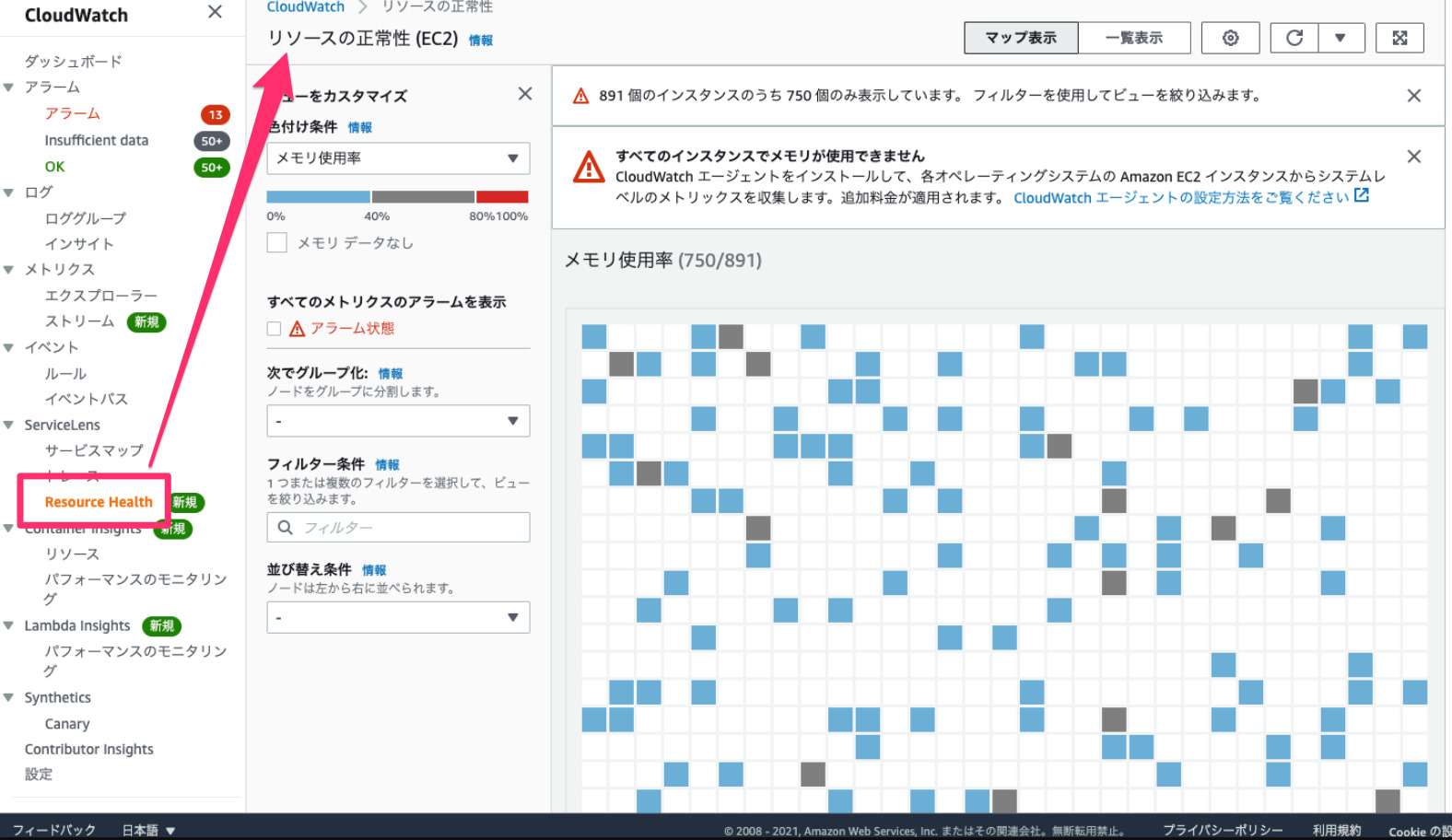
Task: Select Resource Health in the sidebar
Action: point(99,502)
